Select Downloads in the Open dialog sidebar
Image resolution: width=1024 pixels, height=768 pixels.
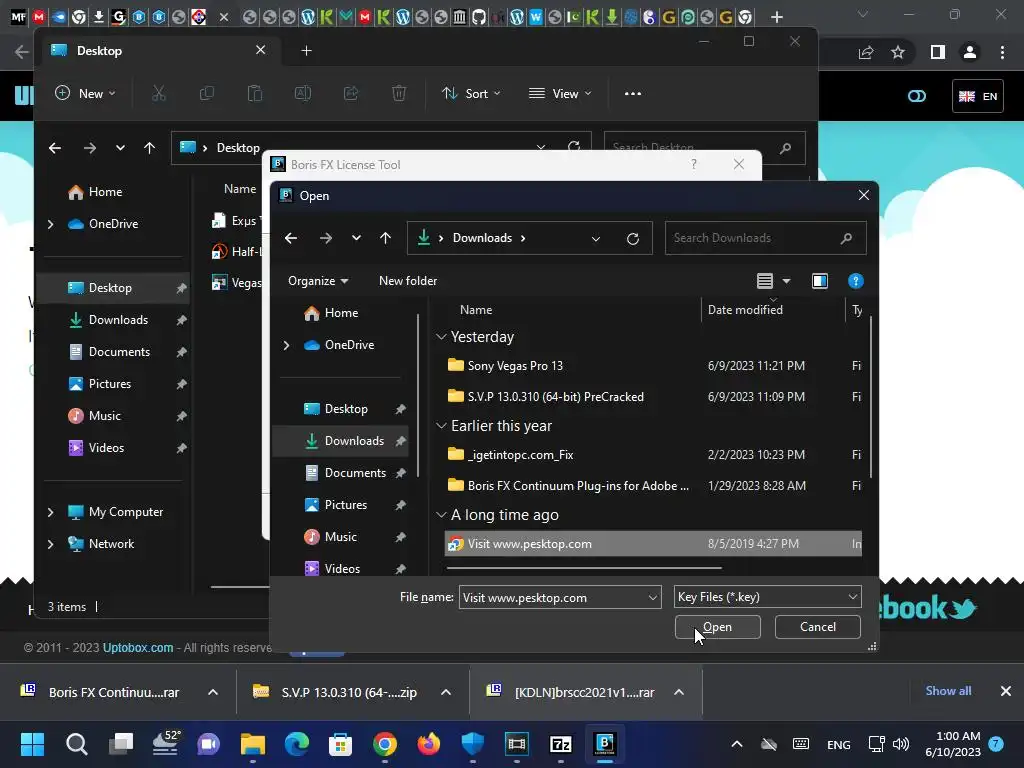click(347, 441)
